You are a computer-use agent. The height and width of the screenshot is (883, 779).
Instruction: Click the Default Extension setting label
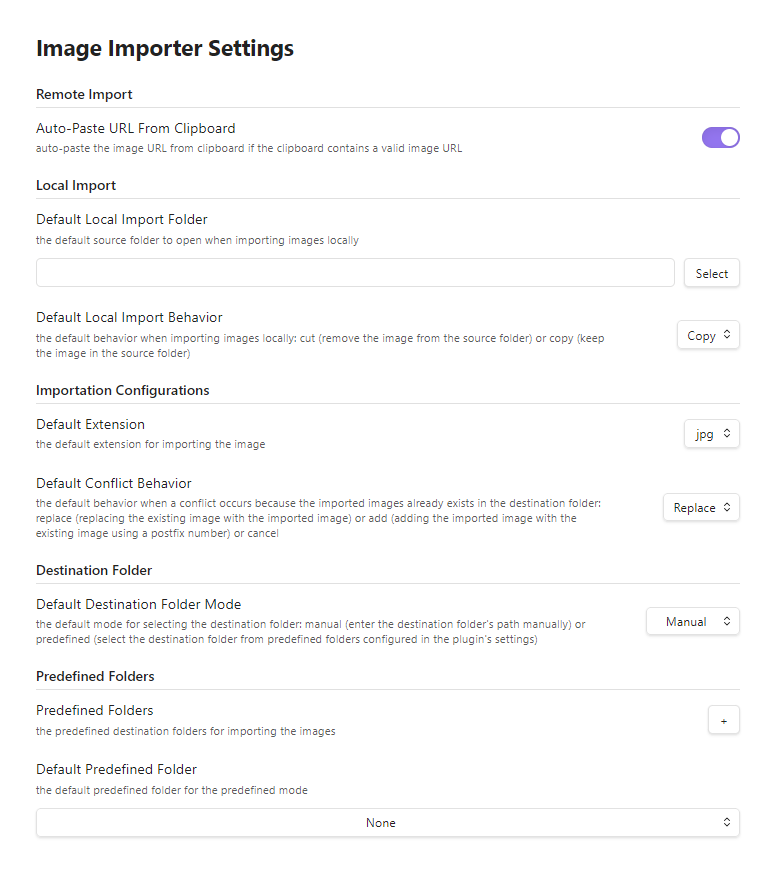(x=90, y=424)
